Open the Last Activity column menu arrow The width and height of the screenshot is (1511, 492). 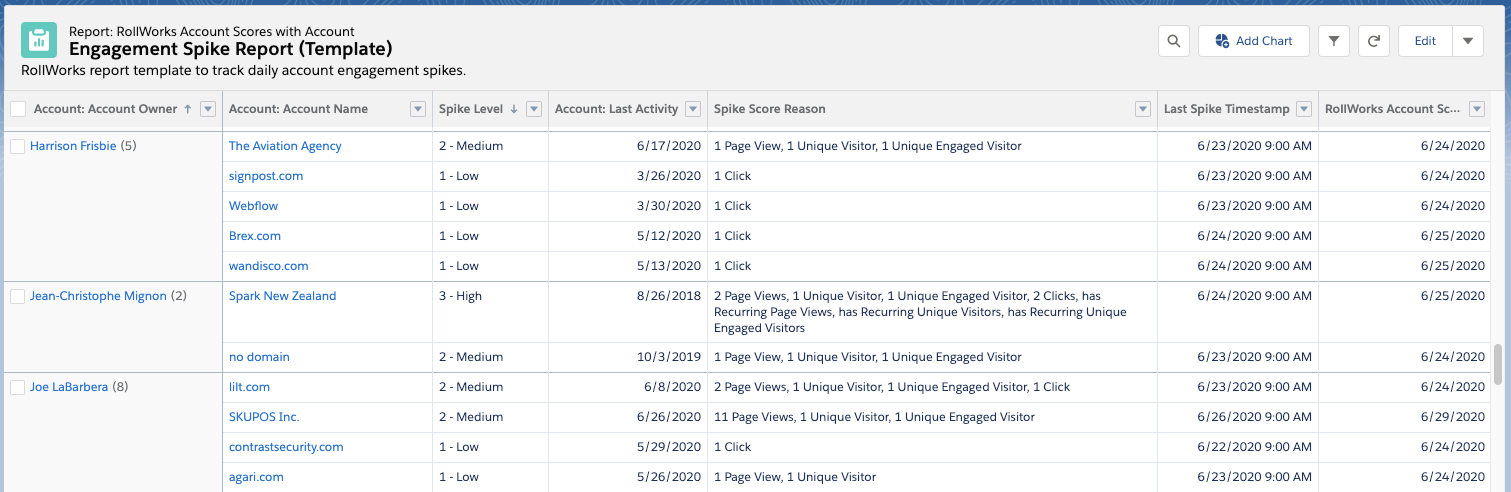(692, 109)
